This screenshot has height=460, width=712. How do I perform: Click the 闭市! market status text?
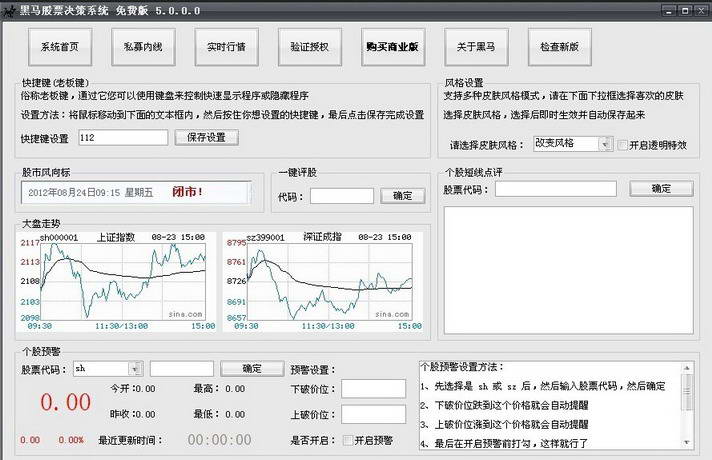click(187, 192)
